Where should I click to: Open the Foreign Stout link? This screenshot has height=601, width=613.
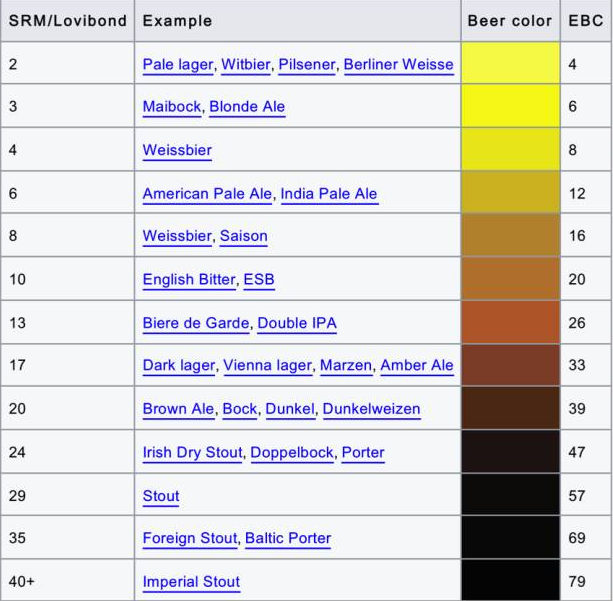pos(190,538)
